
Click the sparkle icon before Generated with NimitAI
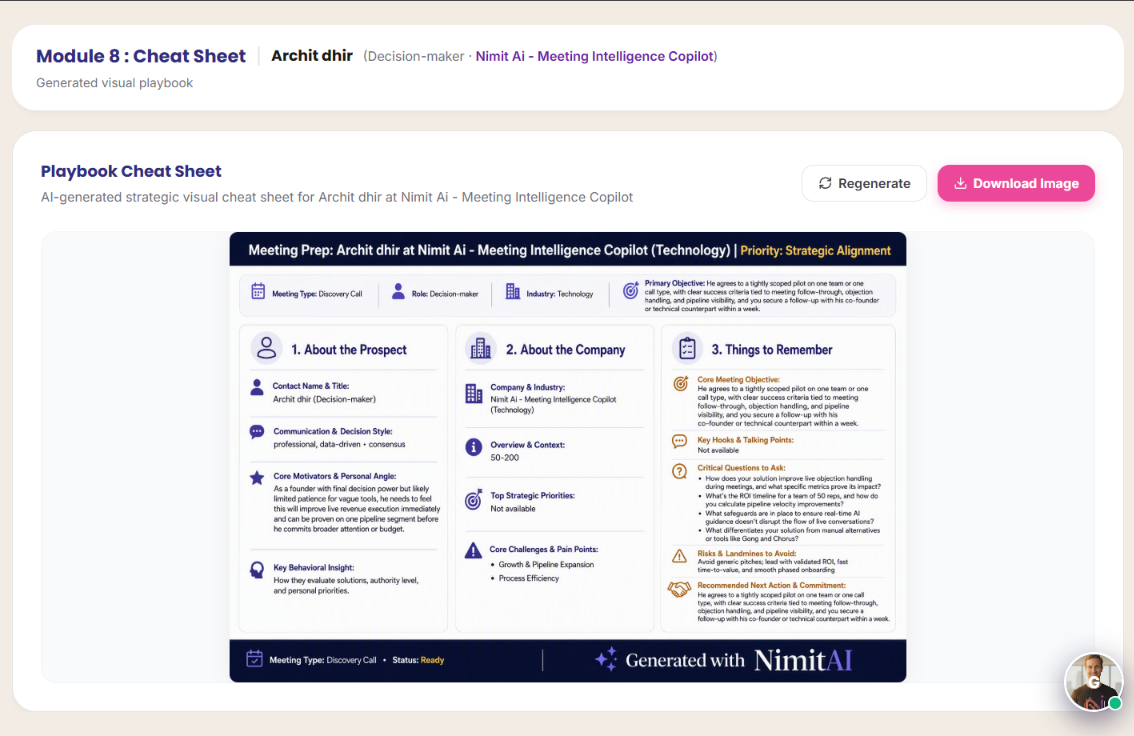click(606, 659)
